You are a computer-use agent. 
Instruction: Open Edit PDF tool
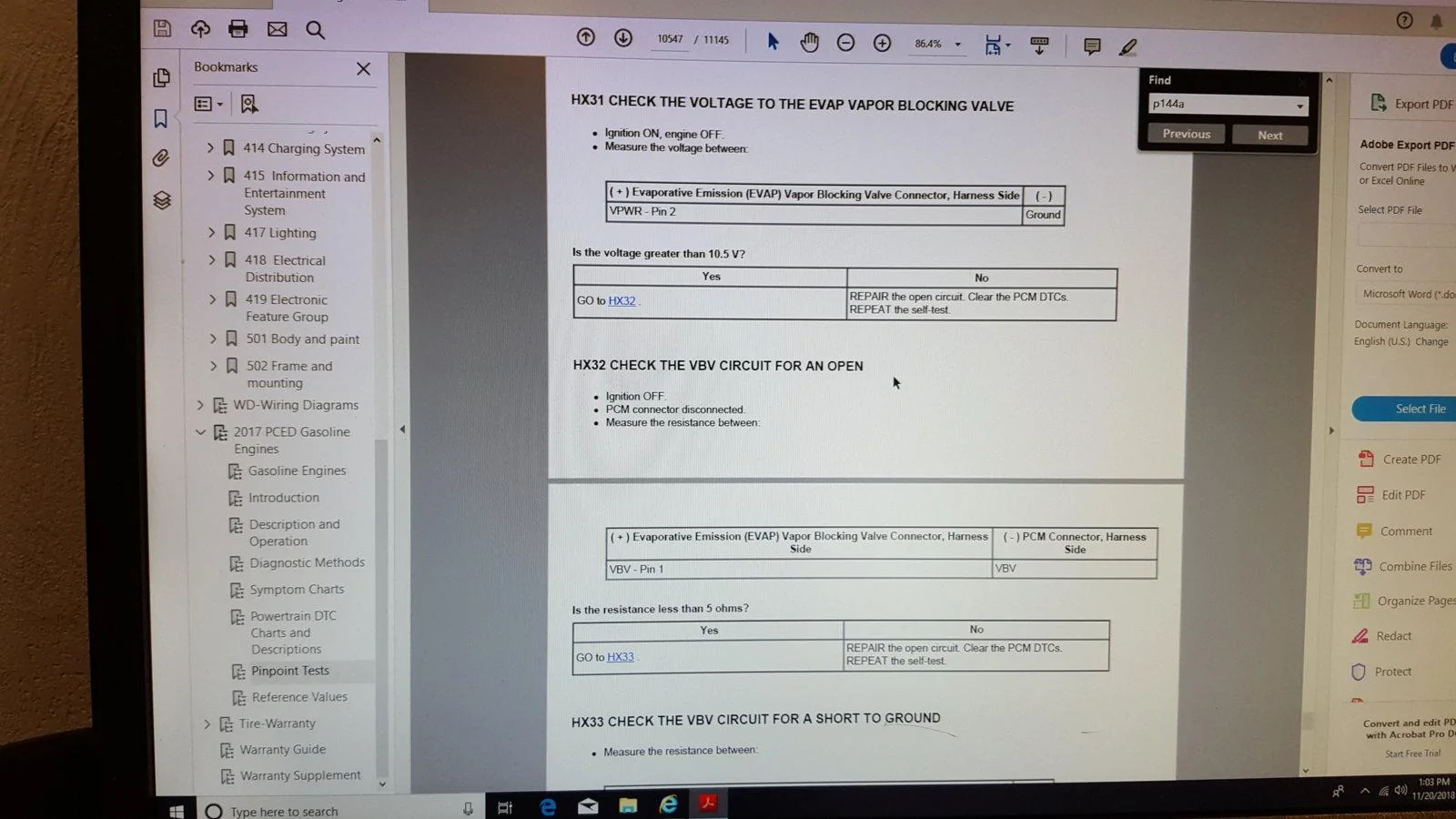tap(1391, 495)
